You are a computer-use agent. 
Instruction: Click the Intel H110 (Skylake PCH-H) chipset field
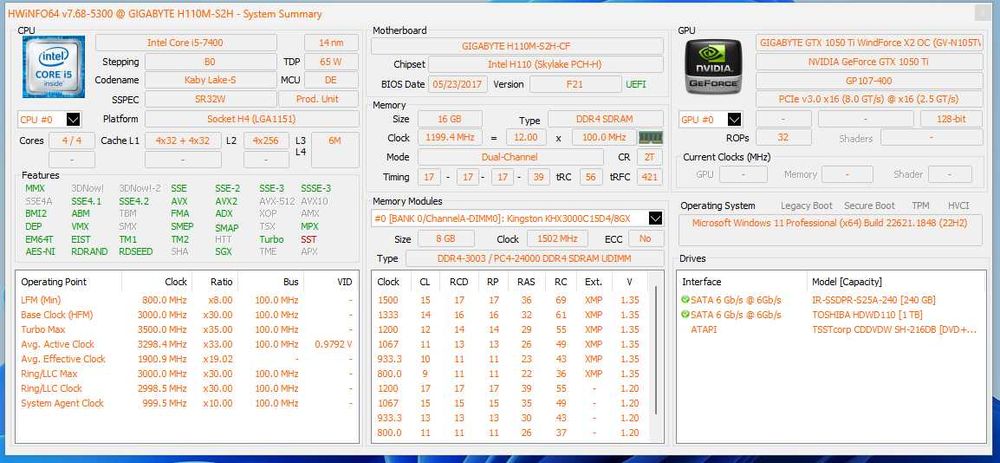click(545, 65)
